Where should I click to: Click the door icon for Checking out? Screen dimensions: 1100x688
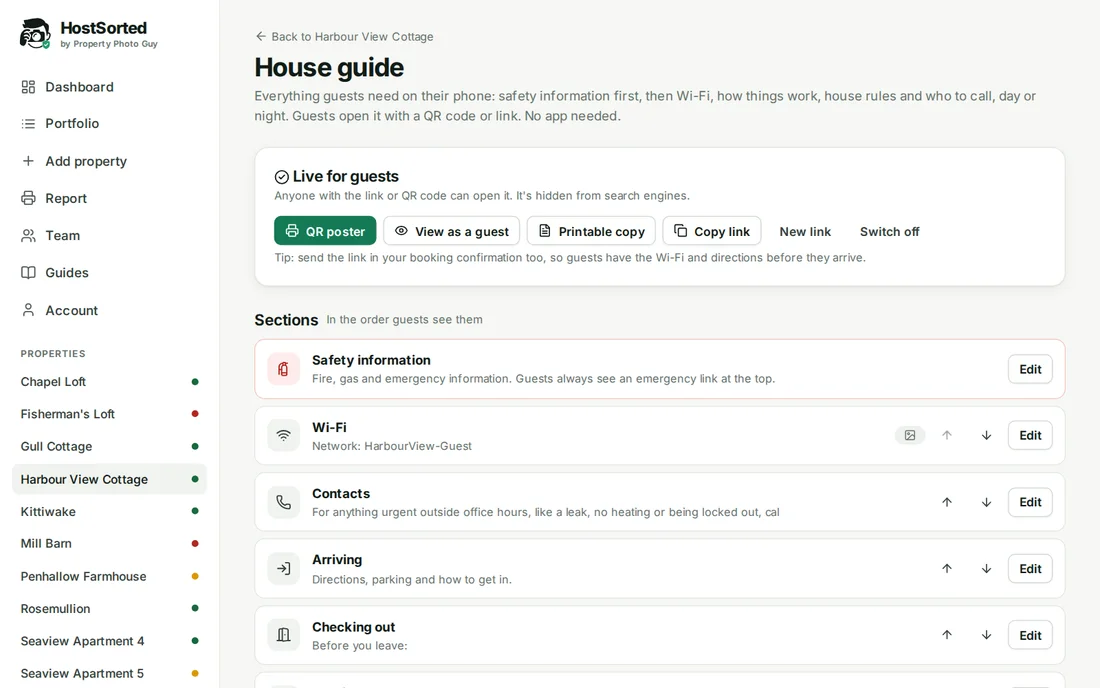pos(283,635)
